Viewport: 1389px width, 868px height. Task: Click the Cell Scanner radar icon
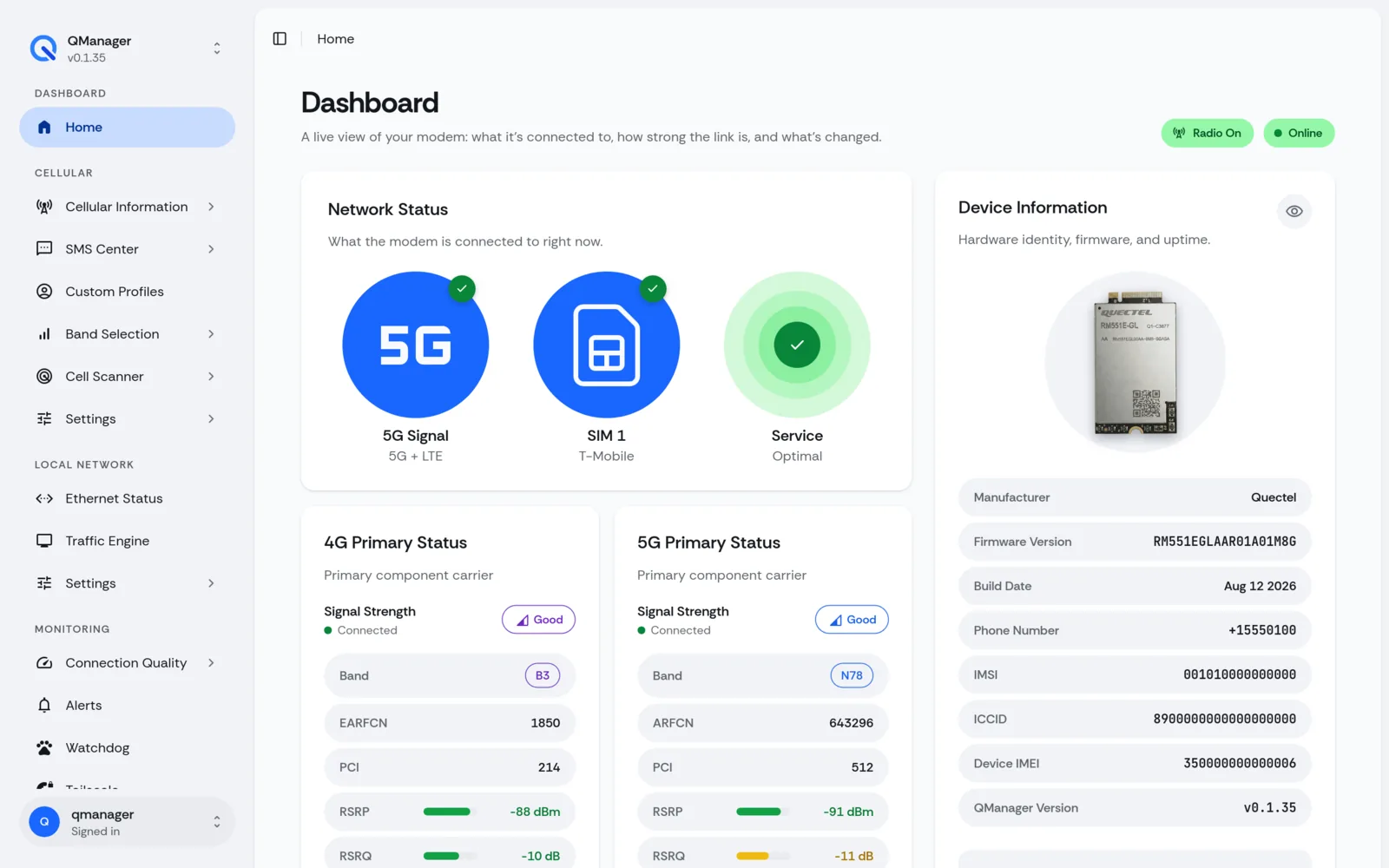coord(44,377)
